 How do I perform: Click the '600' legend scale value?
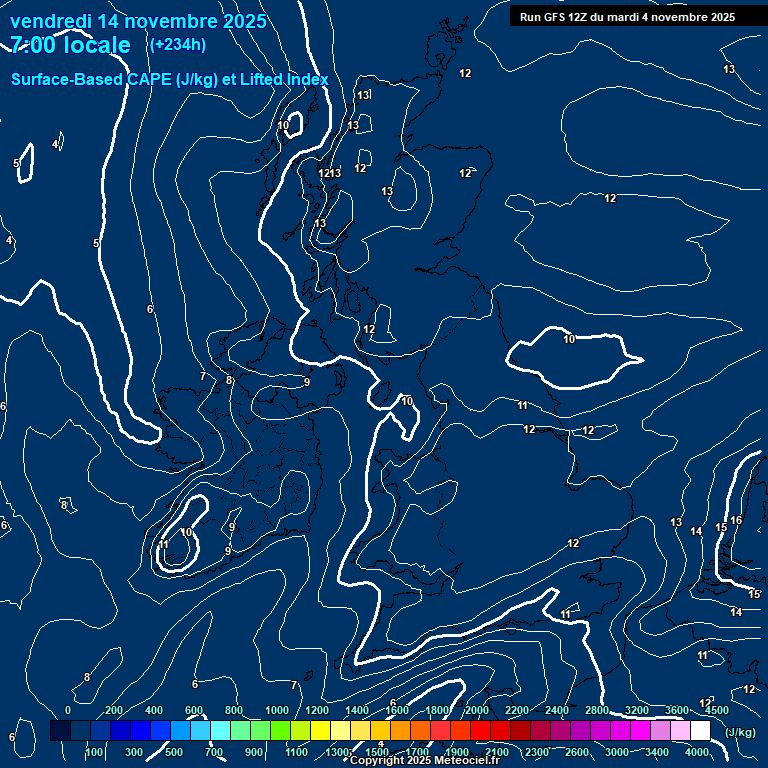coord(193,710)
